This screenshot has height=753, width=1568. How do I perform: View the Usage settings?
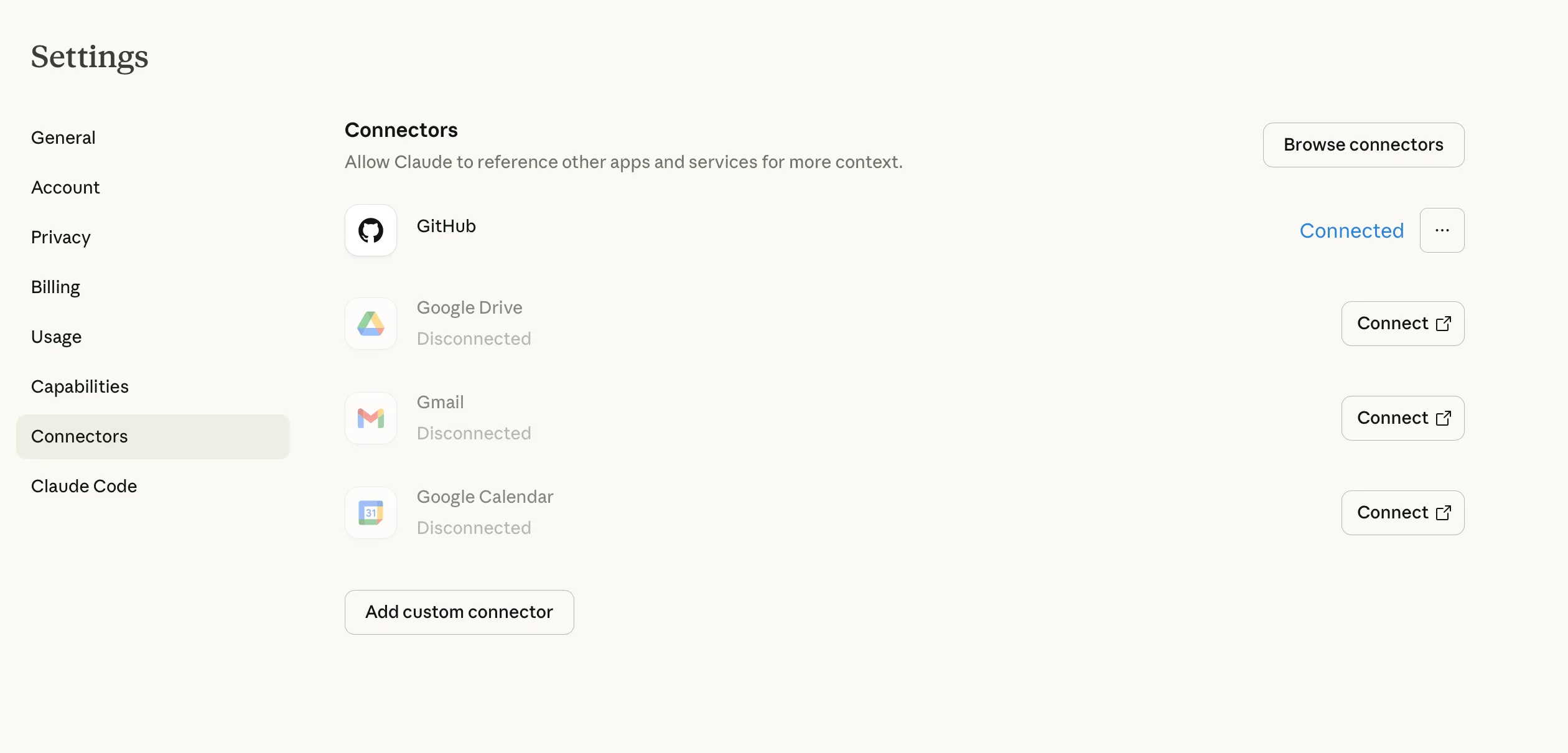[x=56, y=337]
